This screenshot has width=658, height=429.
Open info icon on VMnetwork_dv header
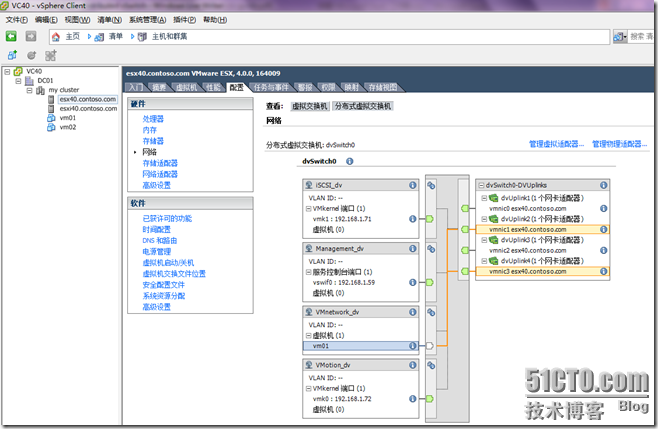point(413,312)
